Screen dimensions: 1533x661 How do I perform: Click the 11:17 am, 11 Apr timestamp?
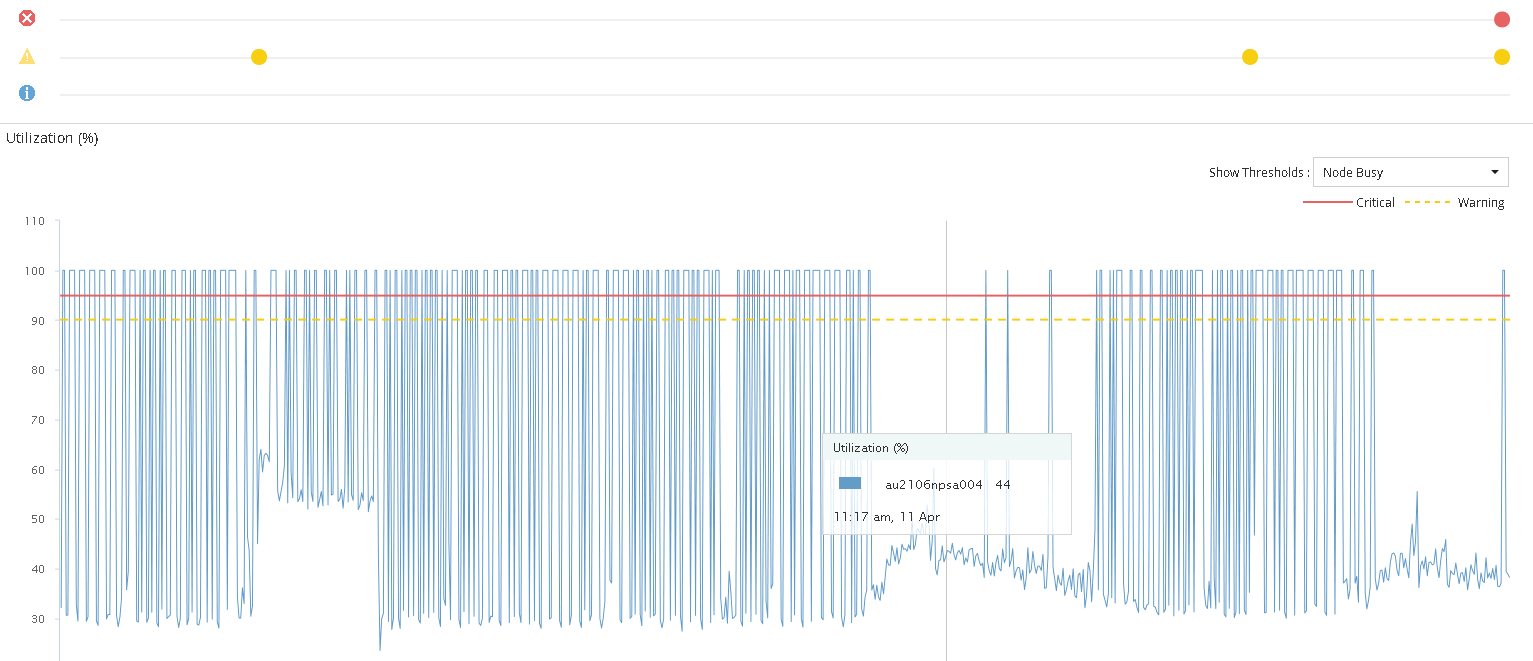coord(887,517)
